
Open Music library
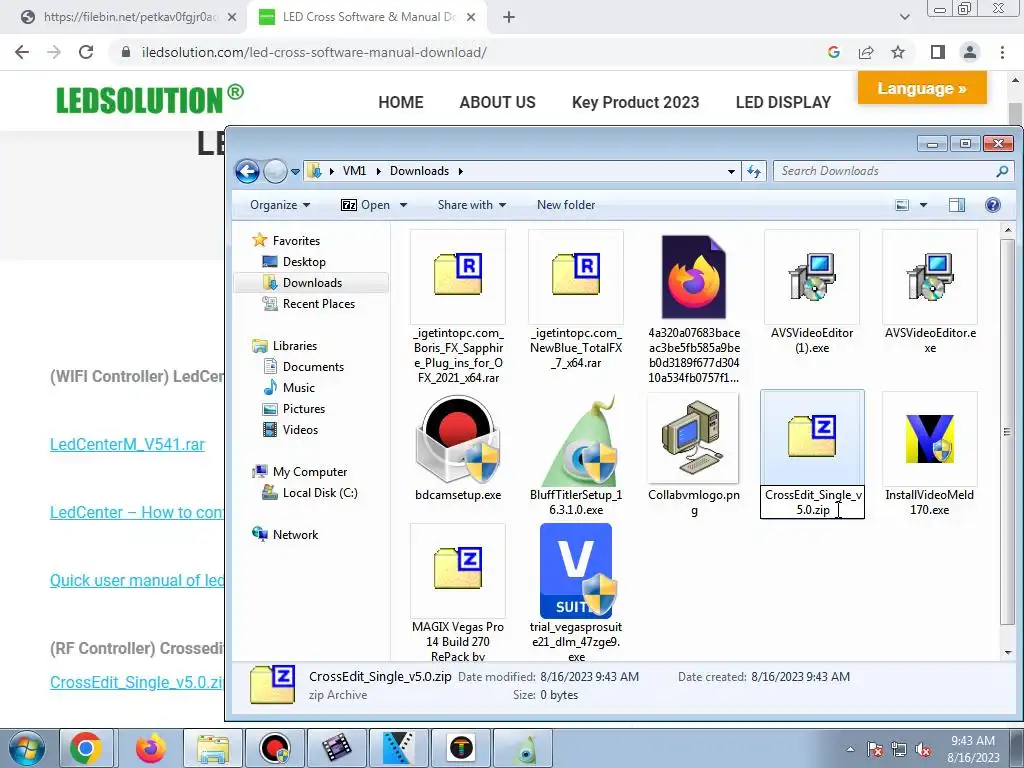298,388
